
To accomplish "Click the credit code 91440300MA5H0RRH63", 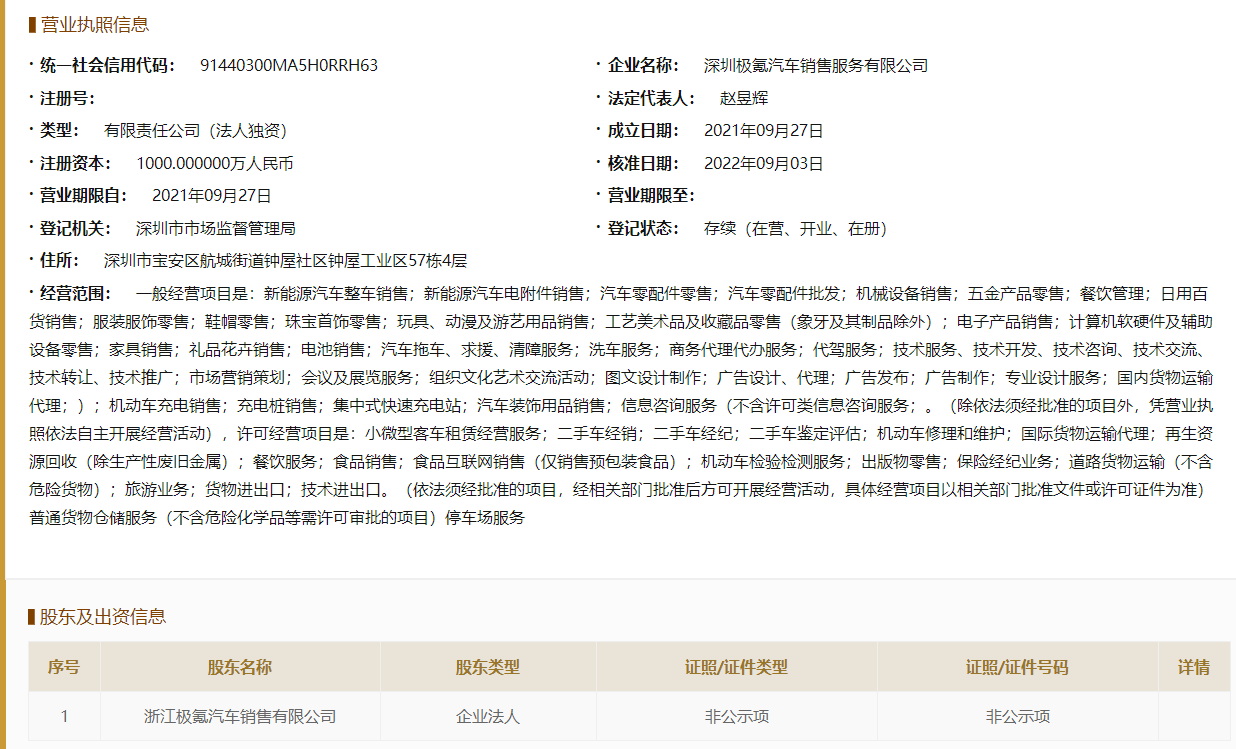I will 289,66.
